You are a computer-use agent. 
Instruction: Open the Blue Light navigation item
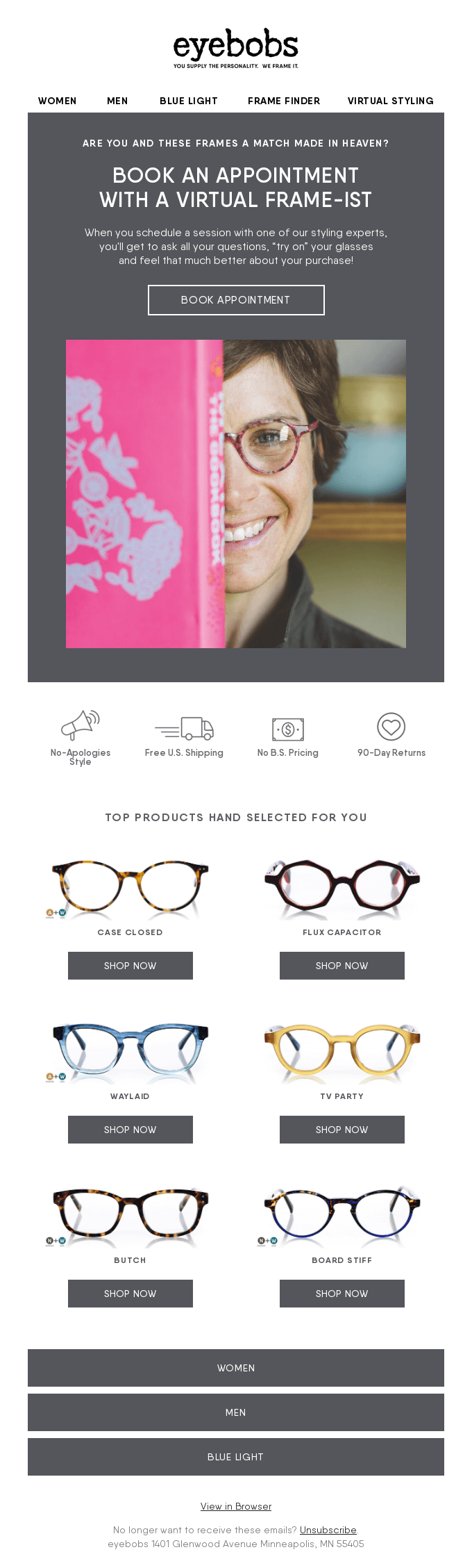click(x=189, y=101)
